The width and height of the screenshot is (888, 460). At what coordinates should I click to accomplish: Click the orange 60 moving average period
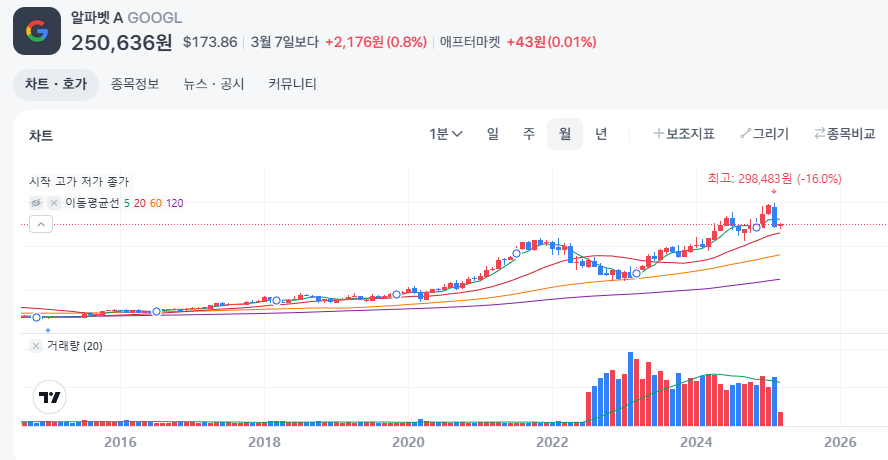point(156,203)
